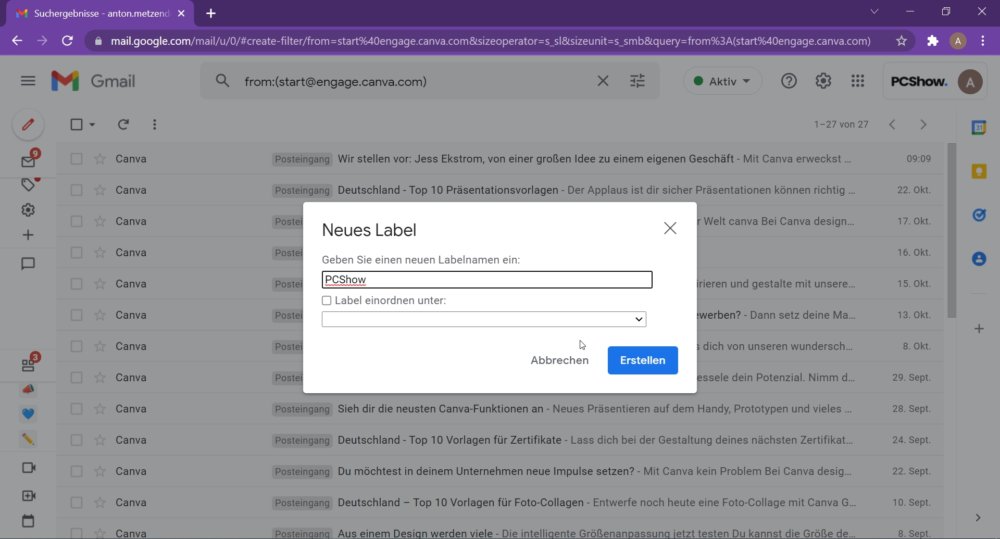Image resolution: width=1000 pixels, height=539 pixels.
Task: Toggle the select-all checkbox
Action: (x=77, y=124)
